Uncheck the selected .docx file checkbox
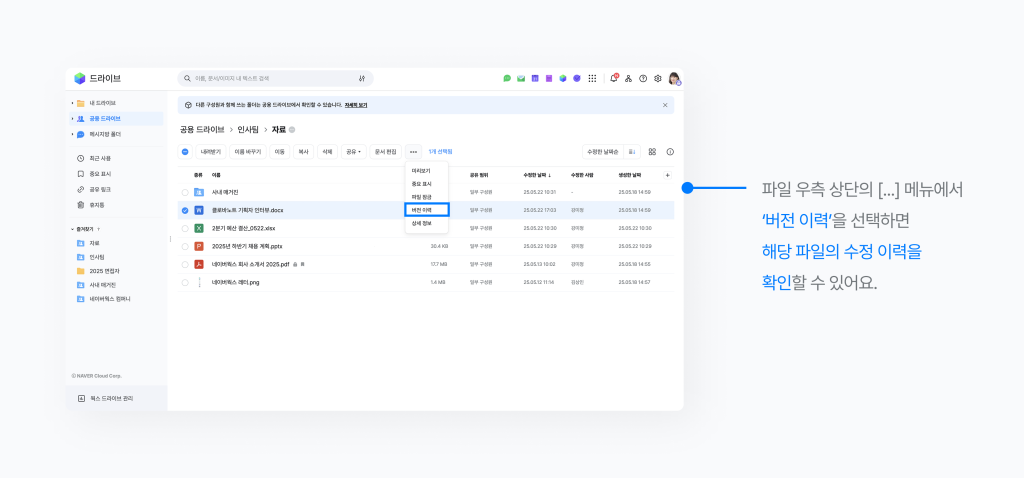Image resolution: width=1024 pixels, height=478 pixels. pyautogui.click(x=185, y=210)
